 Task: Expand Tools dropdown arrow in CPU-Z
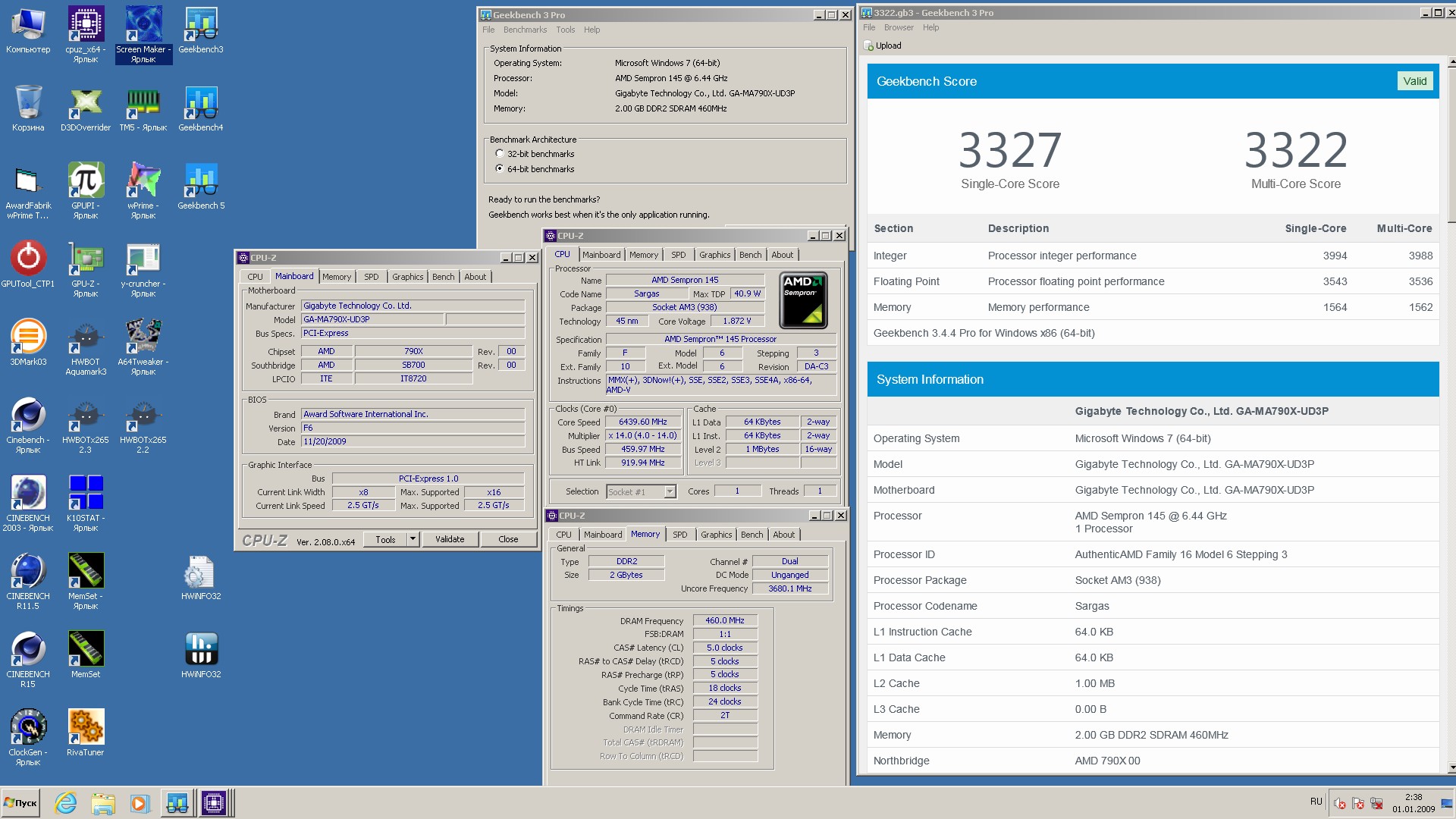[x=413, y=539]
